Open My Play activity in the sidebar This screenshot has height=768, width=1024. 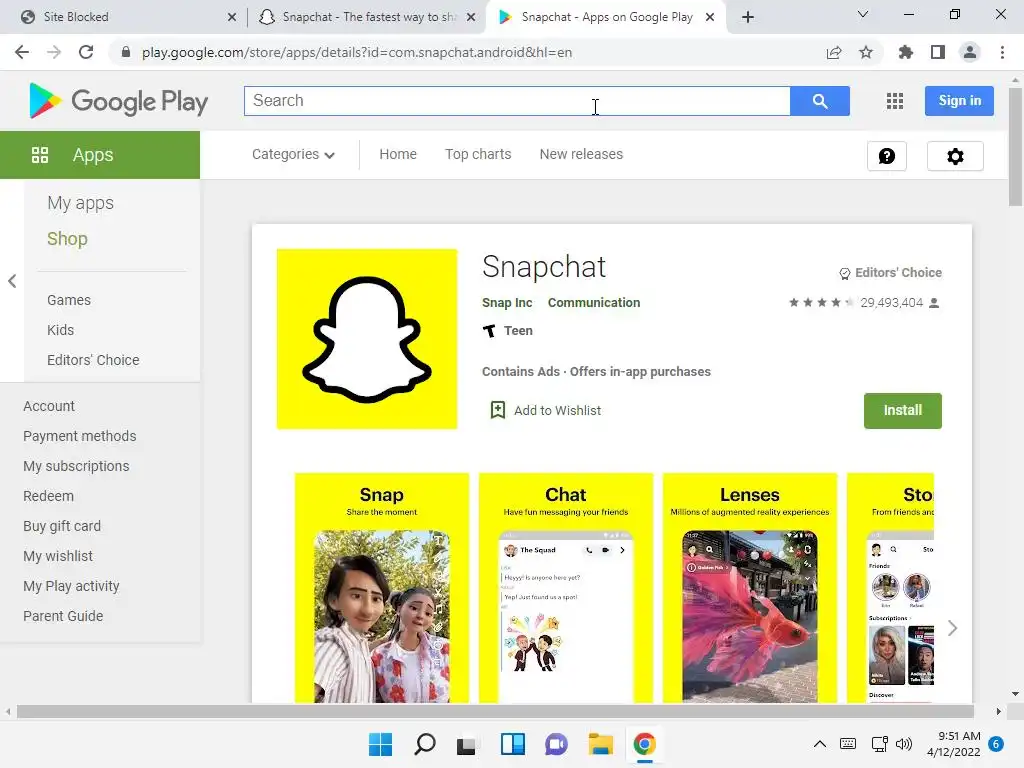pos(71,586)
